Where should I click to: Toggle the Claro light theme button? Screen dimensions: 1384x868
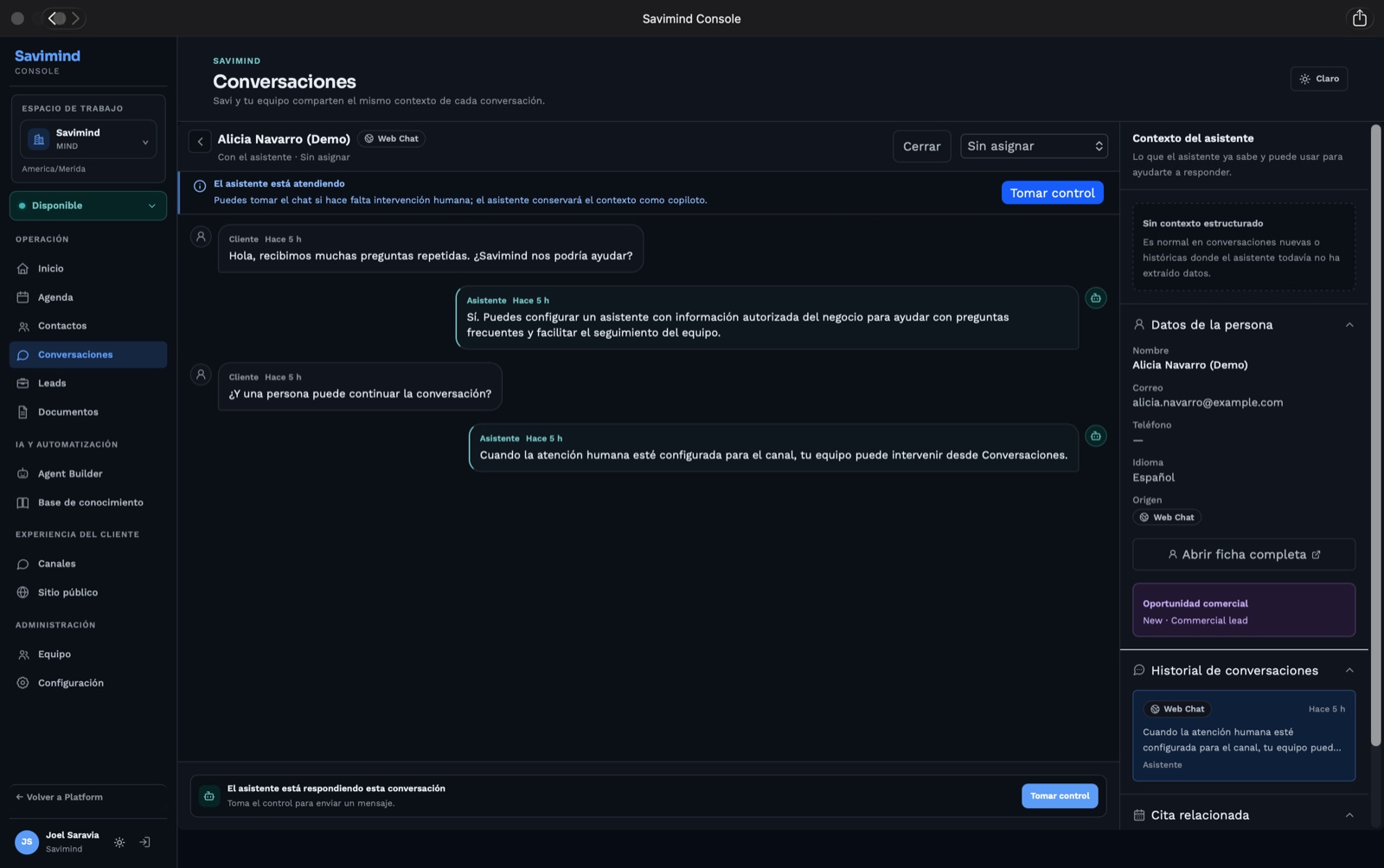[x=1319, y=79]
